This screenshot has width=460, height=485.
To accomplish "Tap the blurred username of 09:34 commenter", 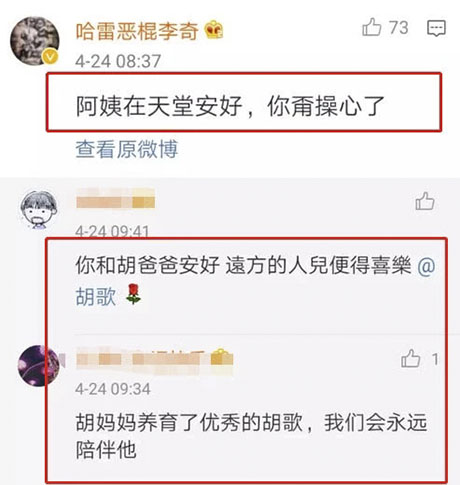I will click(x=139, y=359).
